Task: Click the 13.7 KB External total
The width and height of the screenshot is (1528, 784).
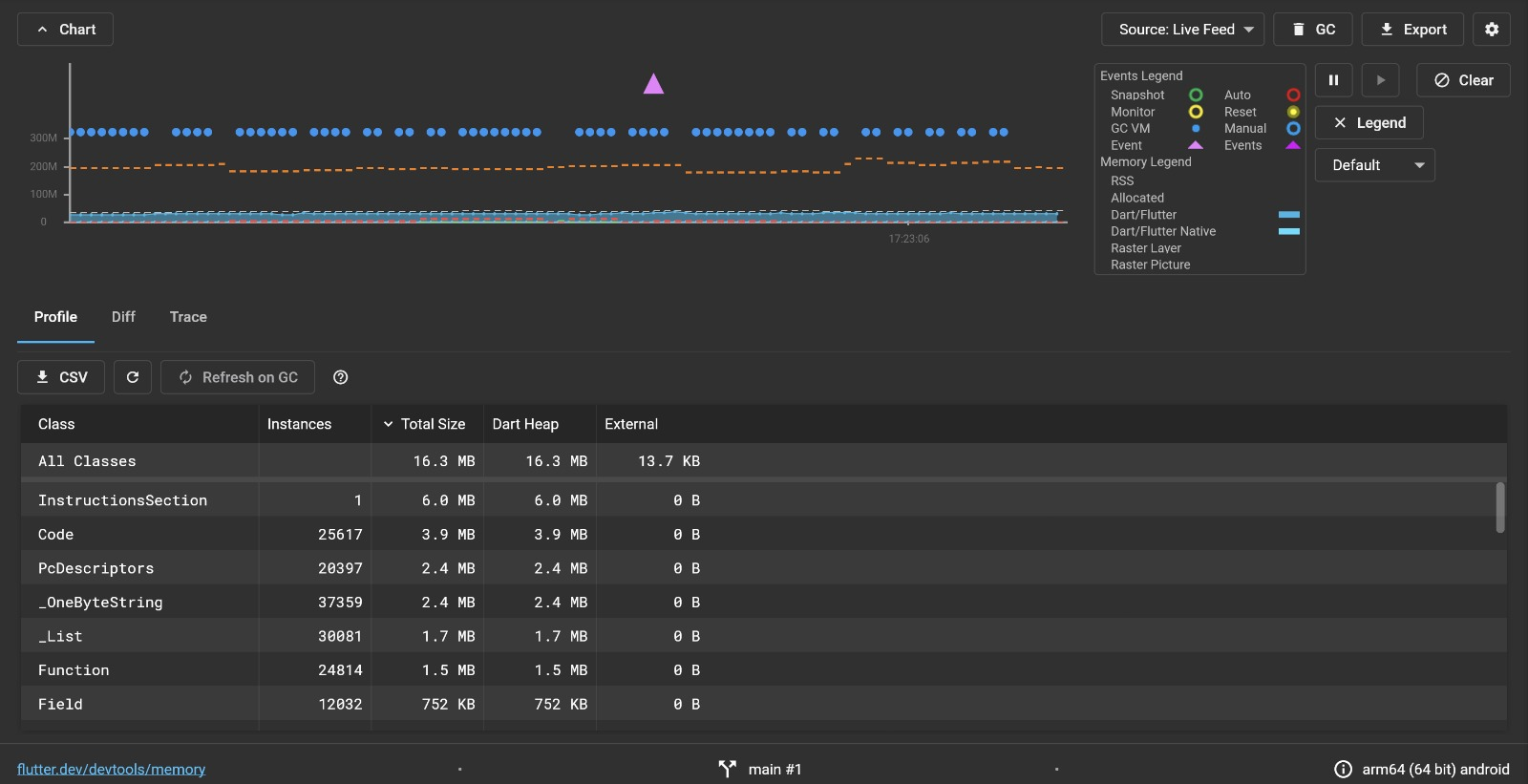Action: click(x=668, y=461)
